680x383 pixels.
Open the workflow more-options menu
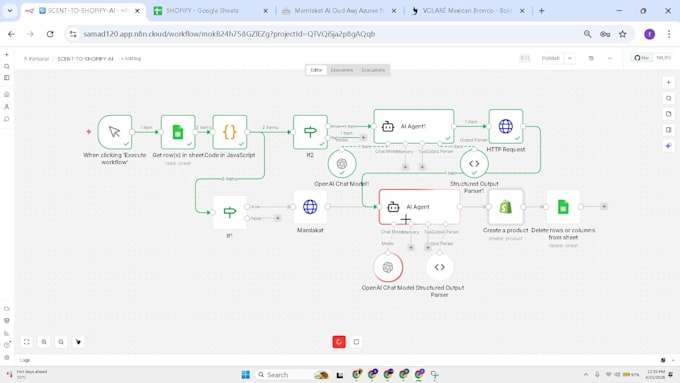pyautogui.click(x=610, y=58)
